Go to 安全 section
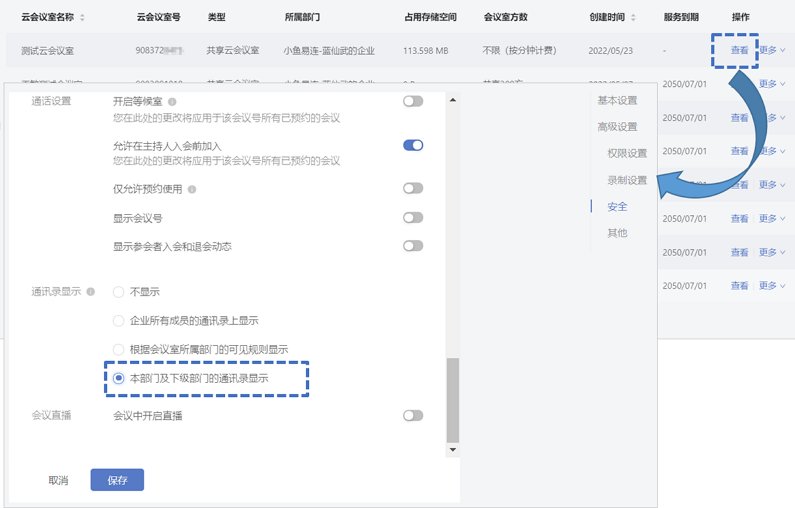795x508 pixels. 617,207
